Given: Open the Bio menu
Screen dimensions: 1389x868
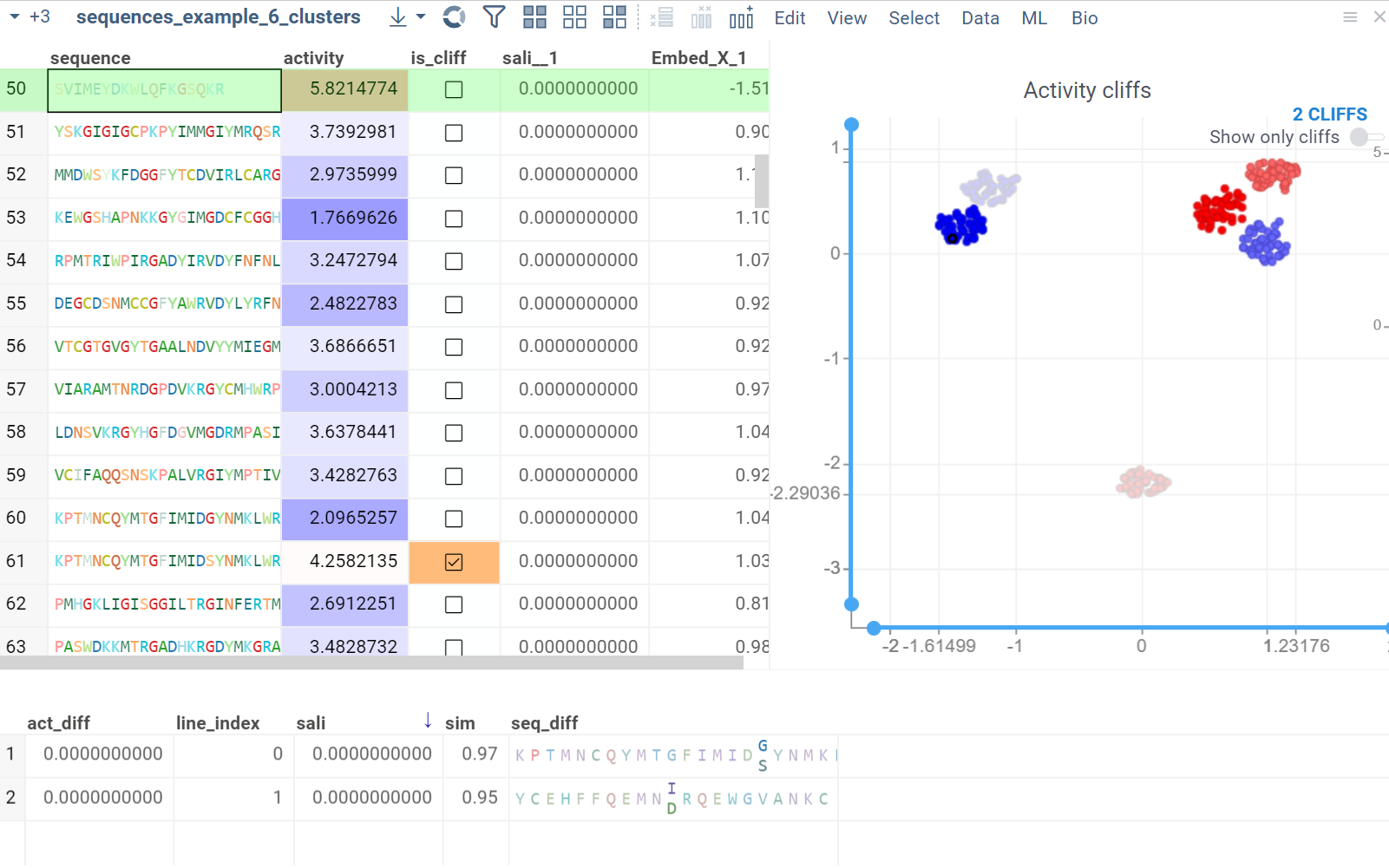Looking at the screenshot, I should point(1084,17).
